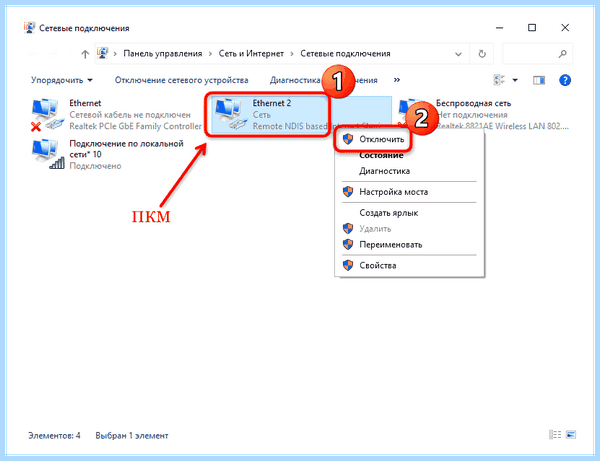The height and width of the screenshot is (461, 600).
Task: Click the Подключение по локальной сети* 10 label
Action: (x=126, y=149)
